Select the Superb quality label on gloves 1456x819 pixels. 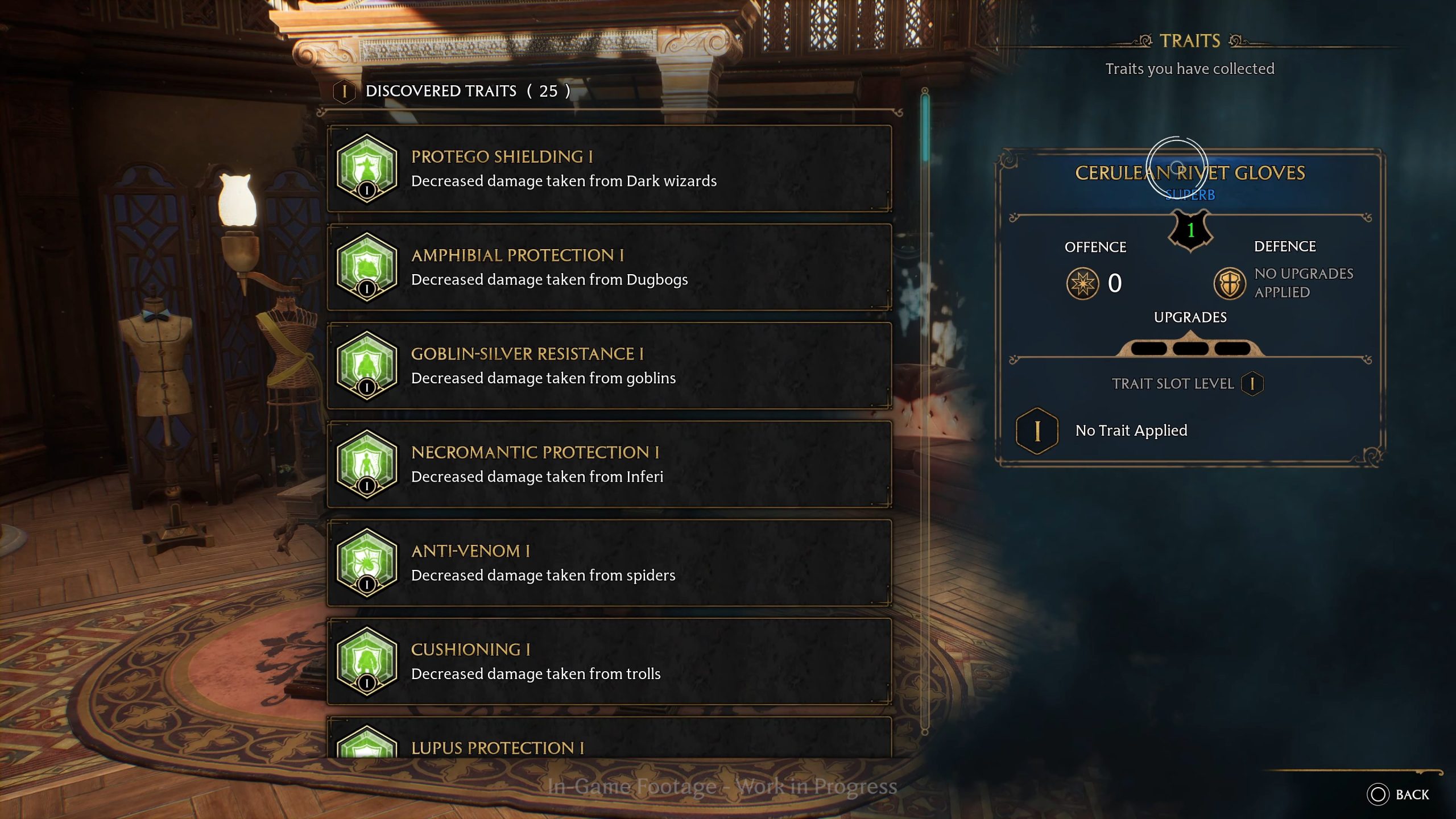coord(1189,195)
